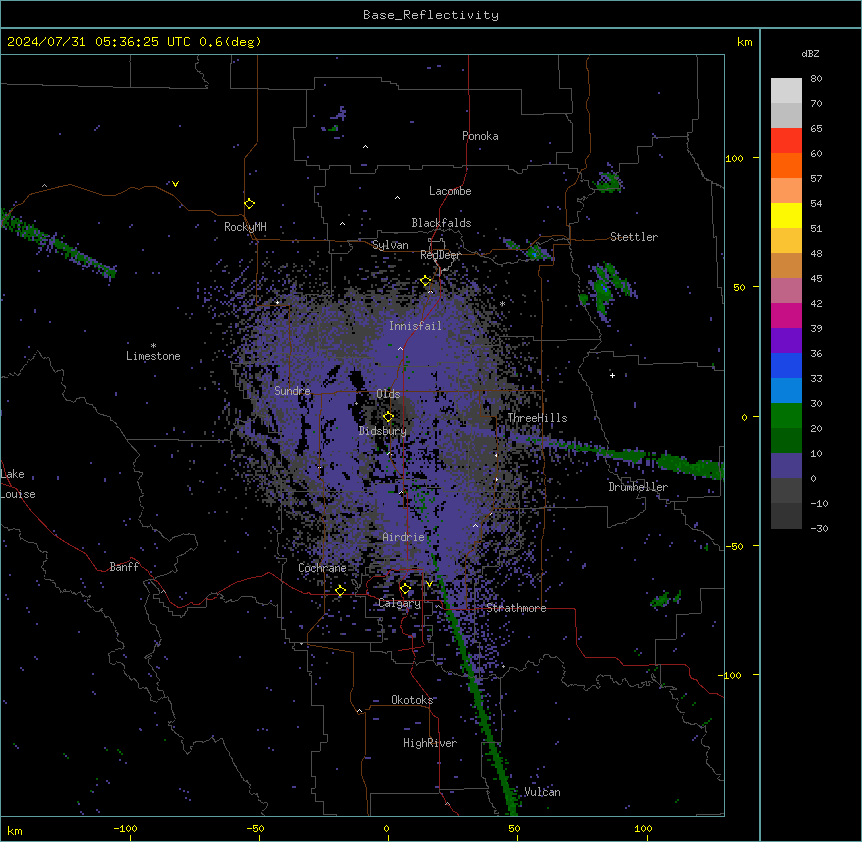Select the Lacombe city label
Screen dimensions: 862x842
450,191
